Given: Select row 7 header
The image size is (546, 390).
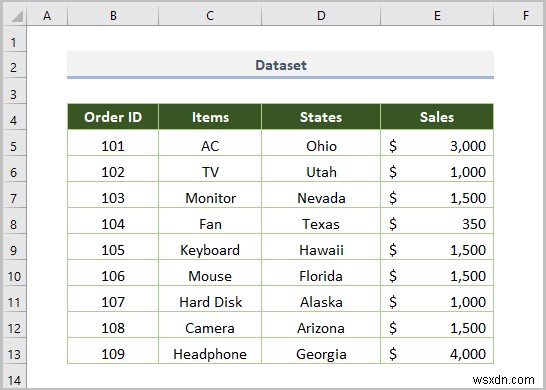Looking at the screenshot, I should [15, 195].
